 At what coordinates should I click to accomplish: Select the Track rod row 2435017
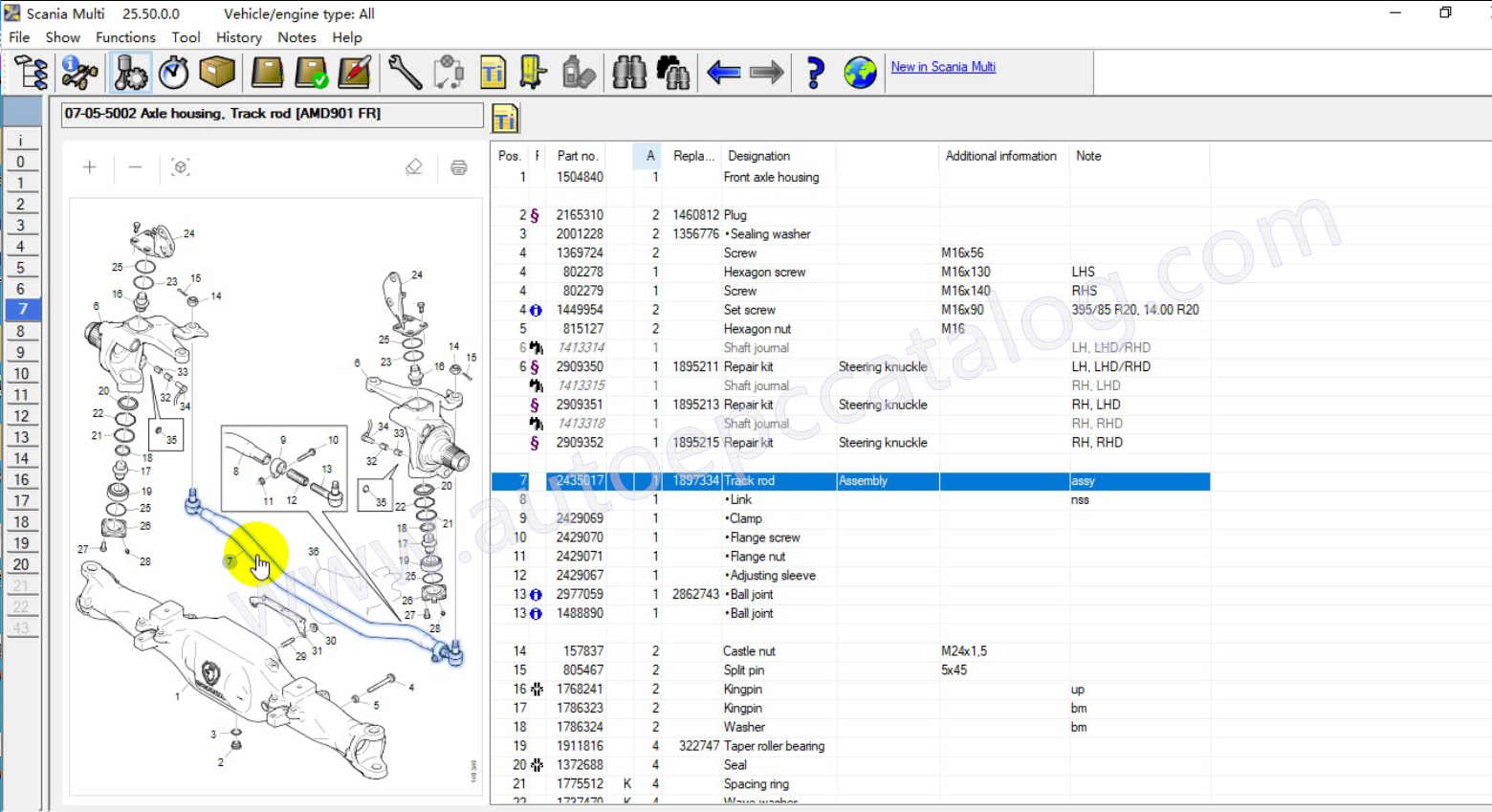pyautogui.click(x=850, y=481)
